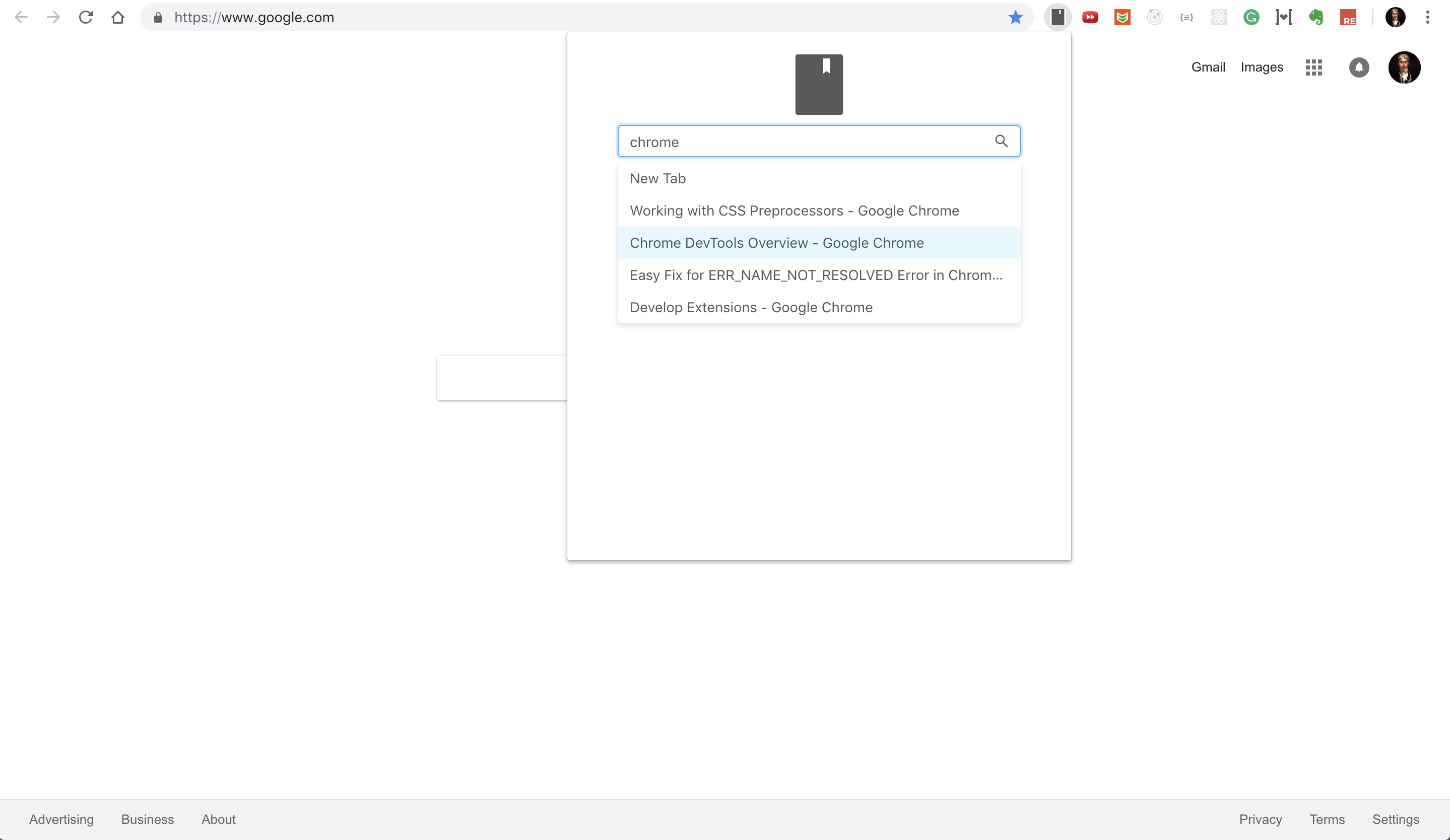Screen dimensions: 1450x840
Task: Open the Evernote elephant extension icon
Action: pyautogui.click(x=1316, y=17)
